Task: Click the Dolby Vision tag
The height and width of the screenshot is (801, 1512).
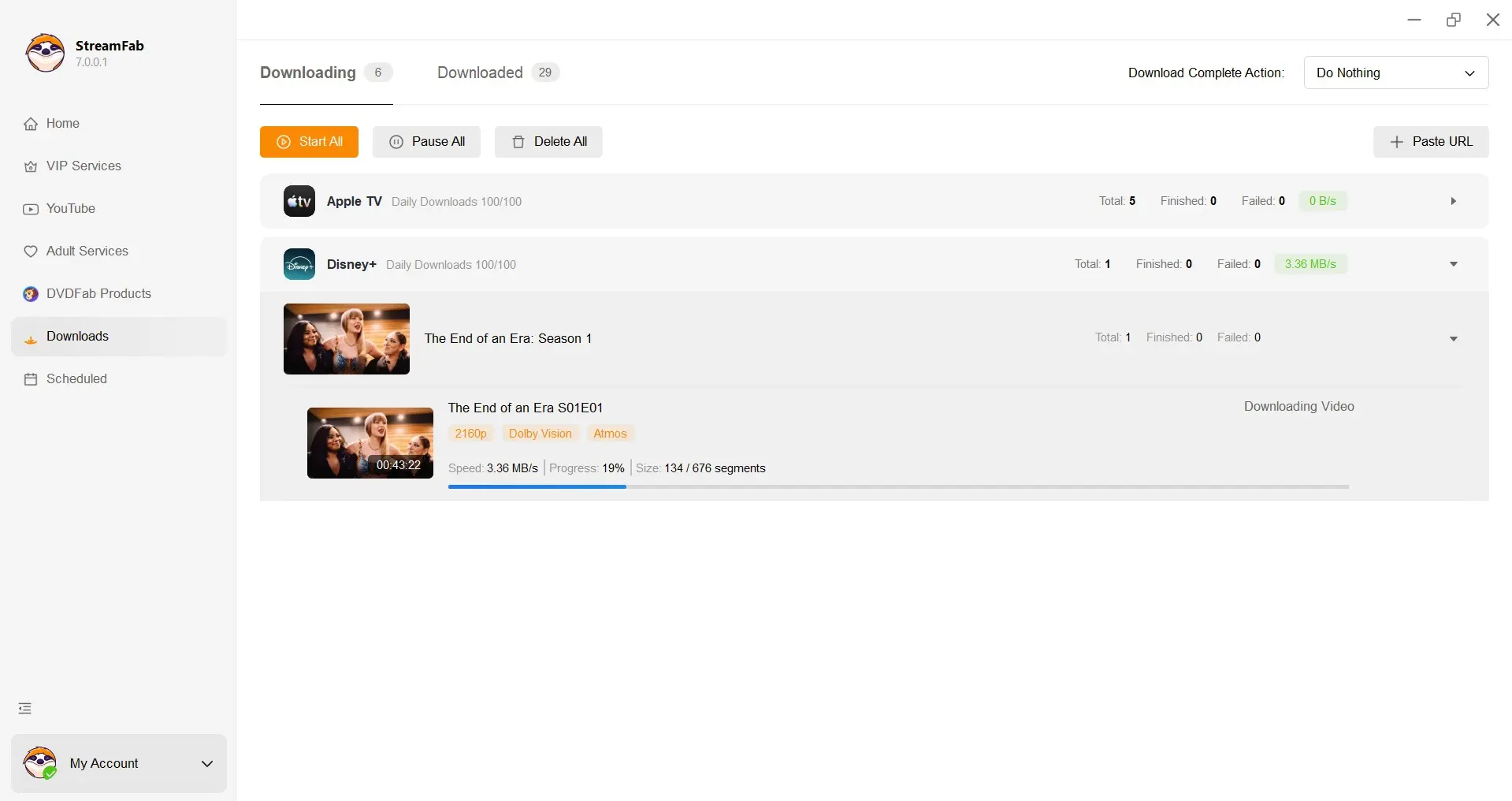Action: pyautogui.click(x=541, y=434)
